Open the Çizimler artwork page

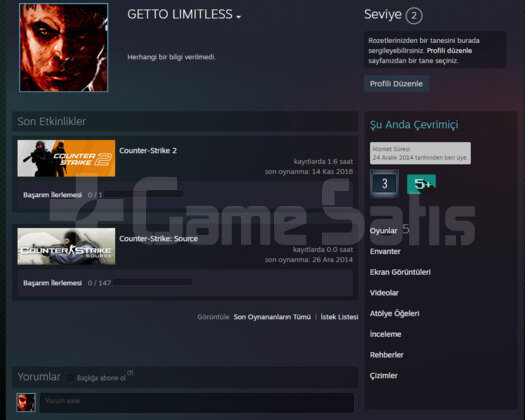pos(383,376)
